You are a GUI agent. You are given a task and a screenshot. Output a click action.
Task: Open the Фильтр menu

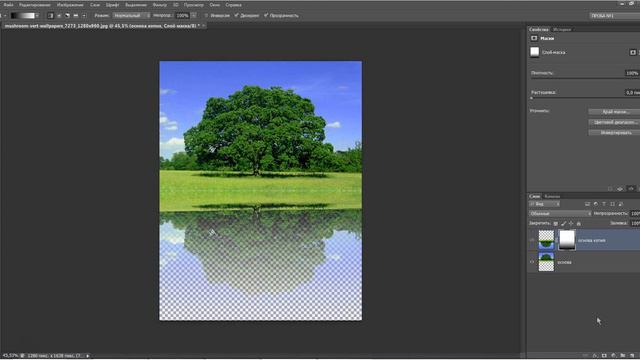(159, 5)
